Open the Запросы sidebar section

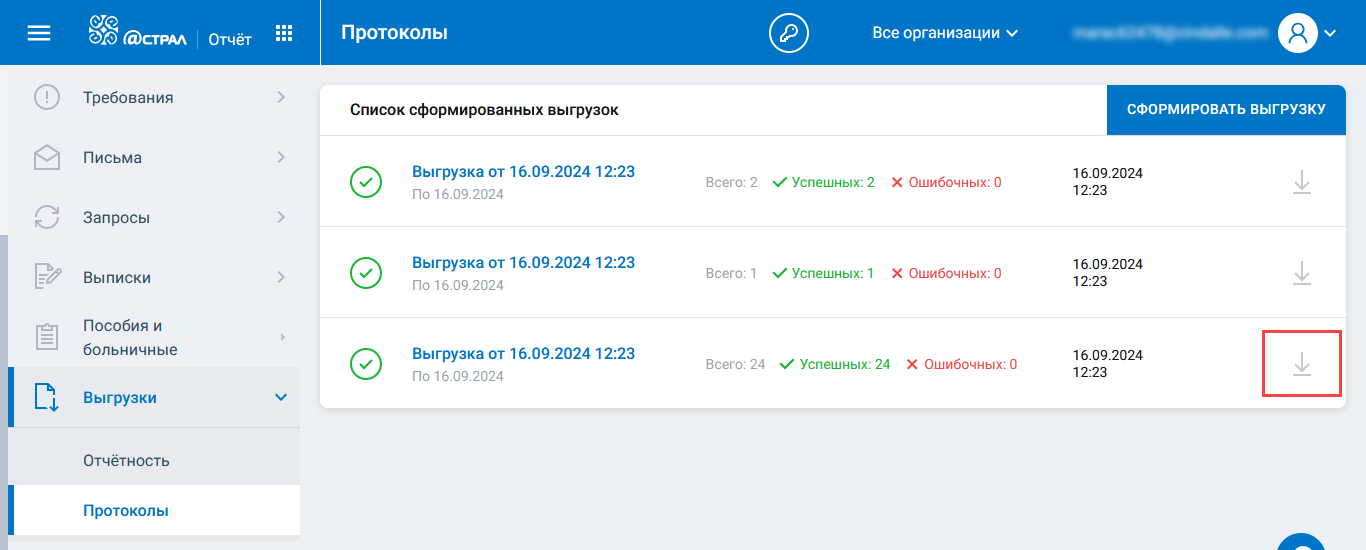point(160,218)
